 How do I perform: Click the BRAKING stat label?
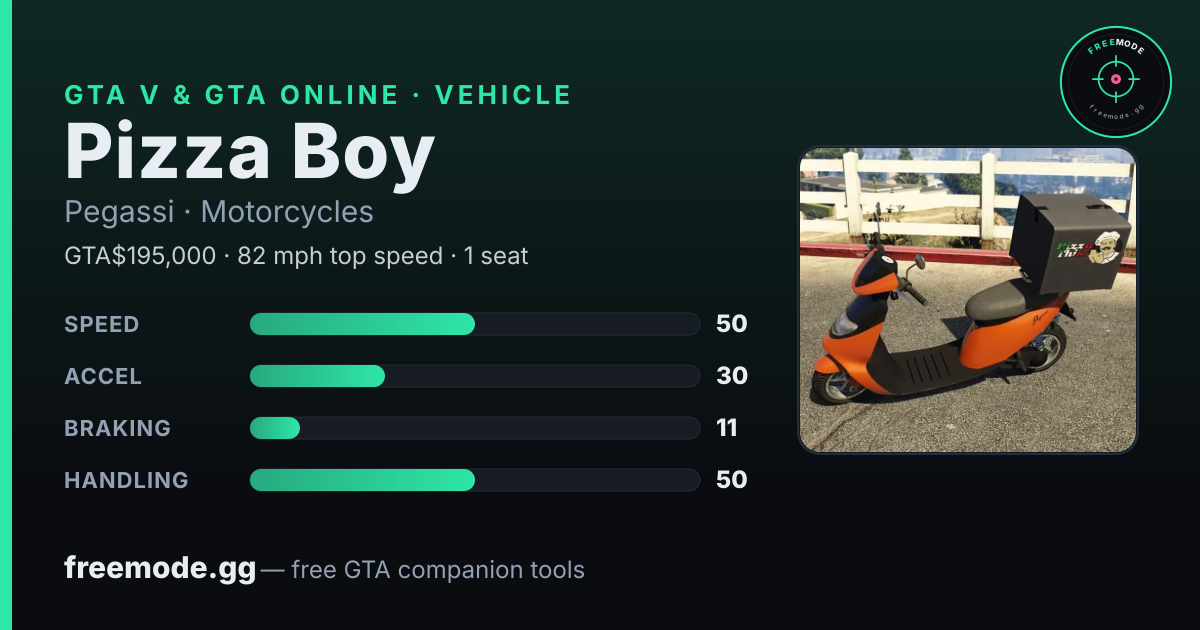coord(118,428)
